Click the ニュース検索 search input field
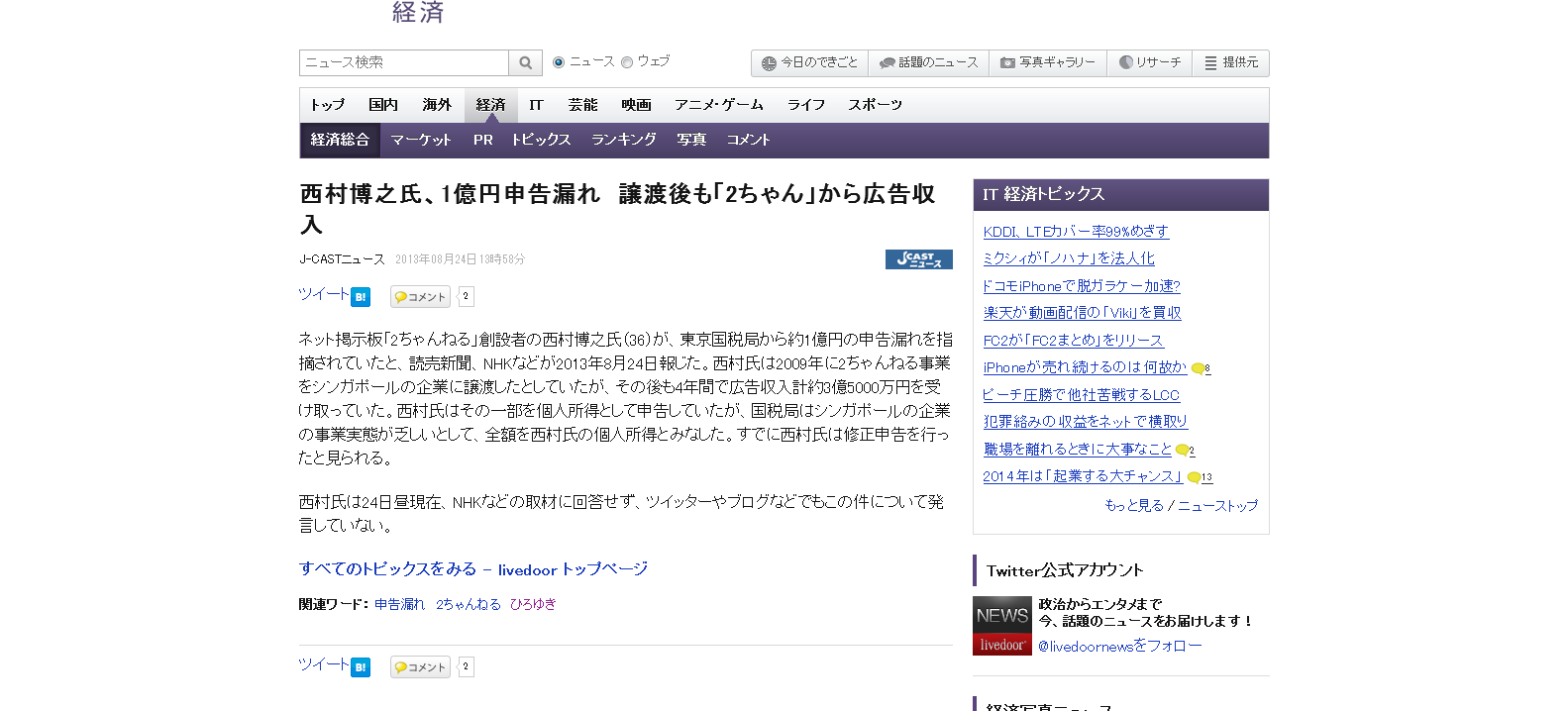 [x=404, y=62]
